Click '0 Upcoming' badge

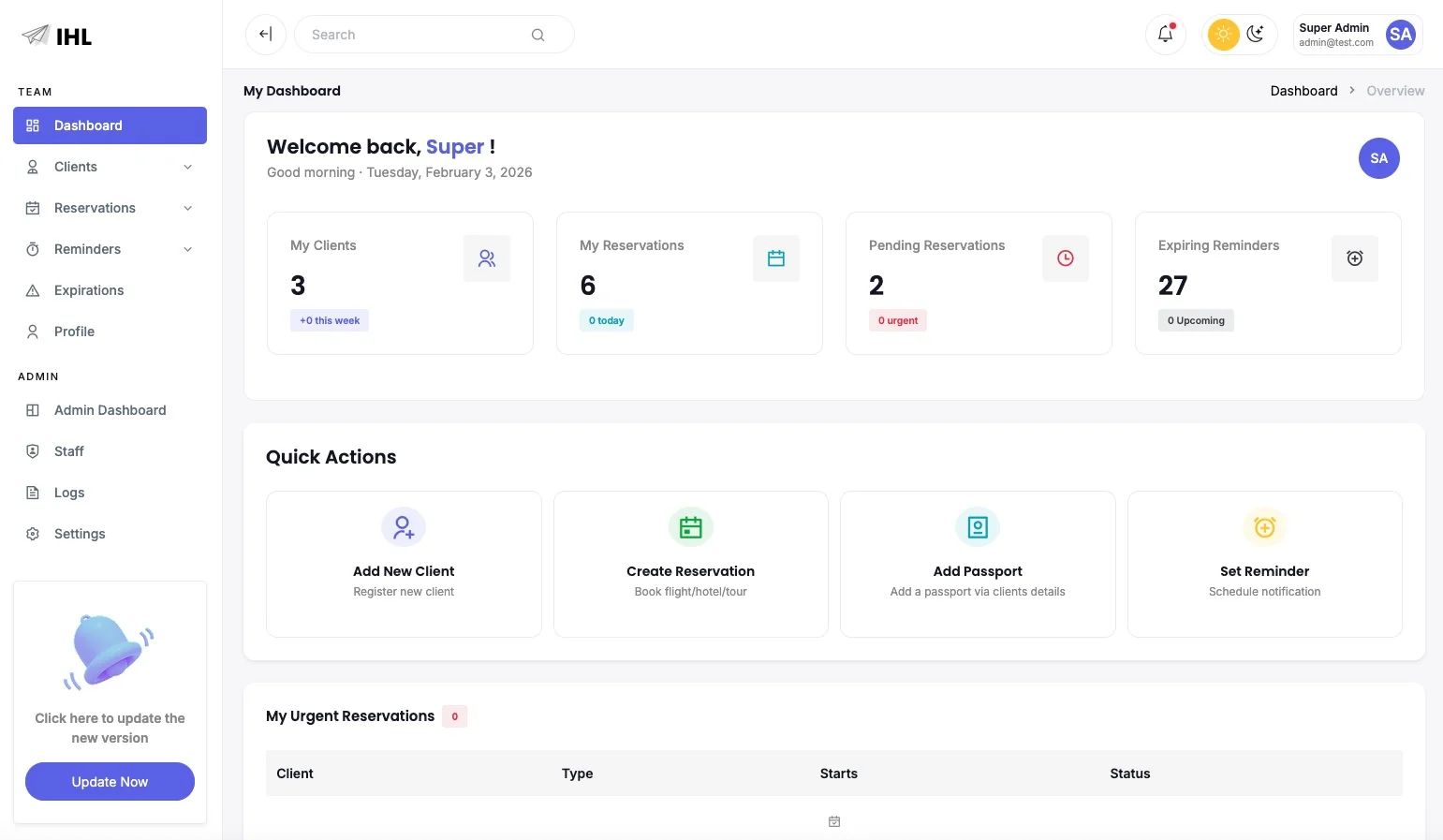(x=1196, y=320)
